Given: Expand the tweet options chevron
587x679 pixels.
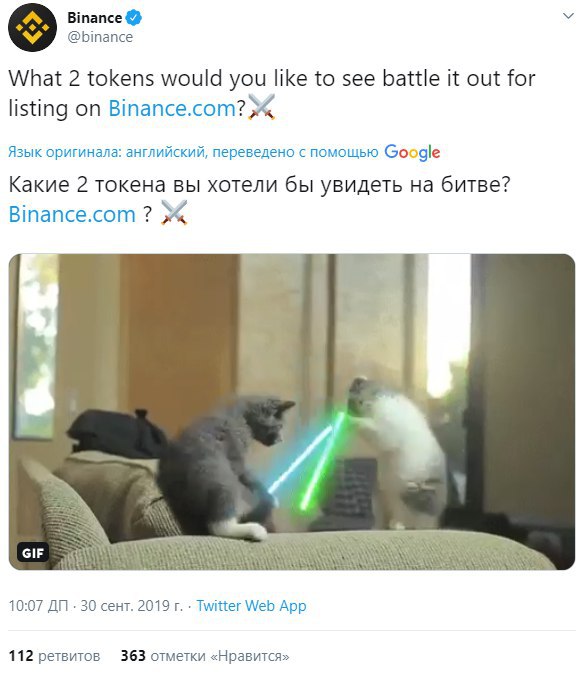Looking at the screenshot, I should click(568, 16).
